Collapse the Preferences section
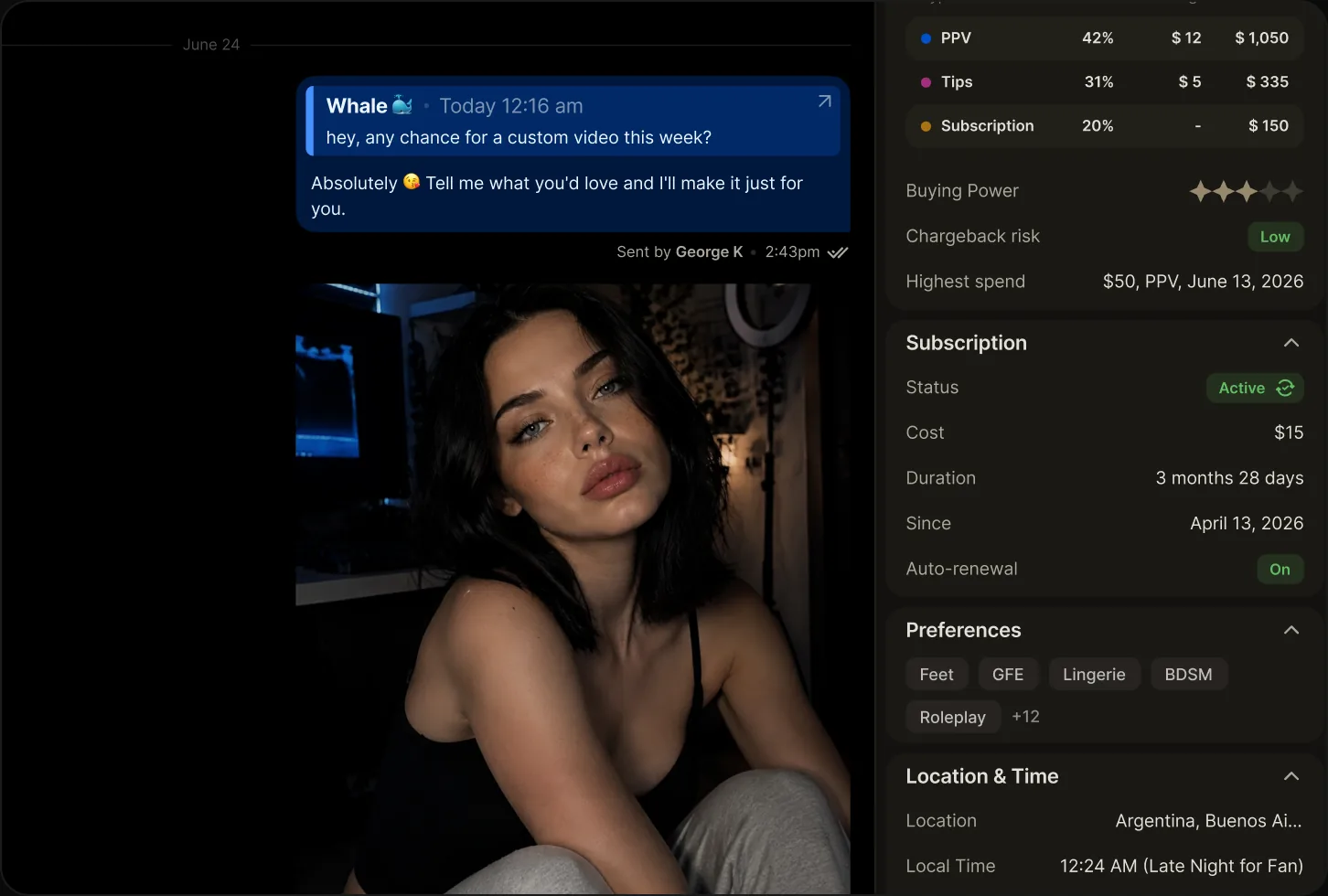 [1291, 630]
